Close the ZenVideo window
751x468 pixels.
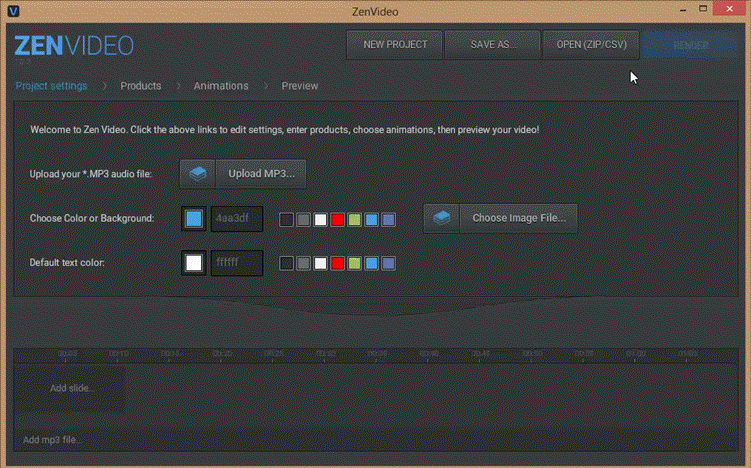(729, 9)
